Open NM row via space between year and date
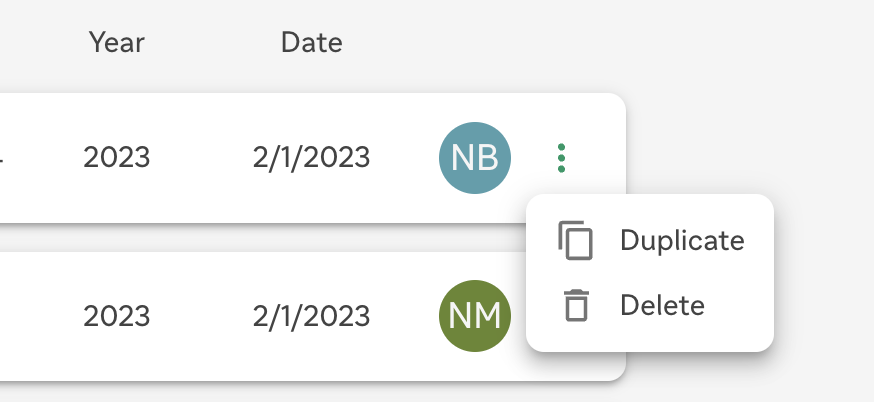Viewport: 874px width, 402px height. [201, 316]
